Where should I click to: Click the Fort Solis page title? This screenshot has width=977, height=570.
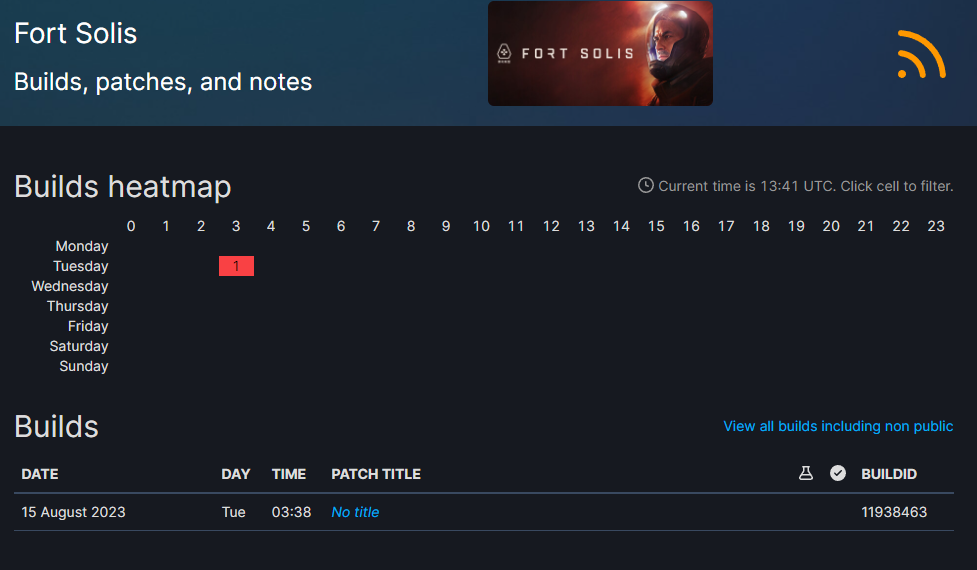coord(76,33)
